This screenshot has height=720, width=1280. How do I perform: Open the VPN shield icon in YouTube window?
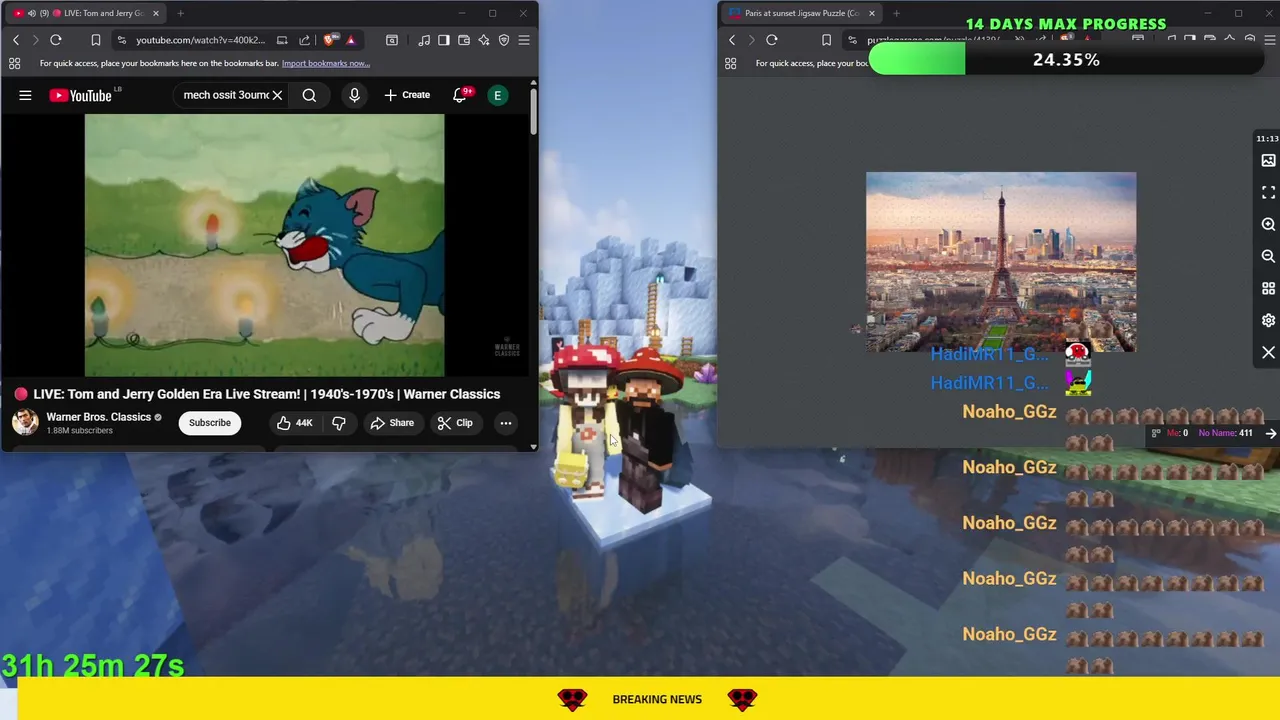pyautogui.click(x=504, y=40)
